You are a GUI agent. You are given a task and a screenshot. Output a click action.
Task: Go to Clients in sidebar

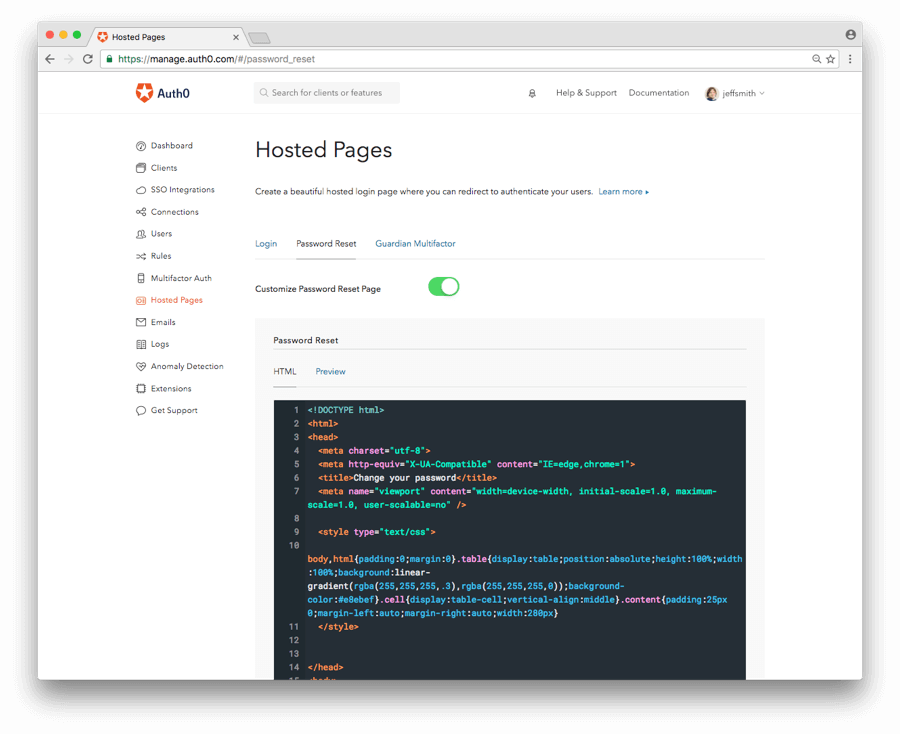coord(164,168)
